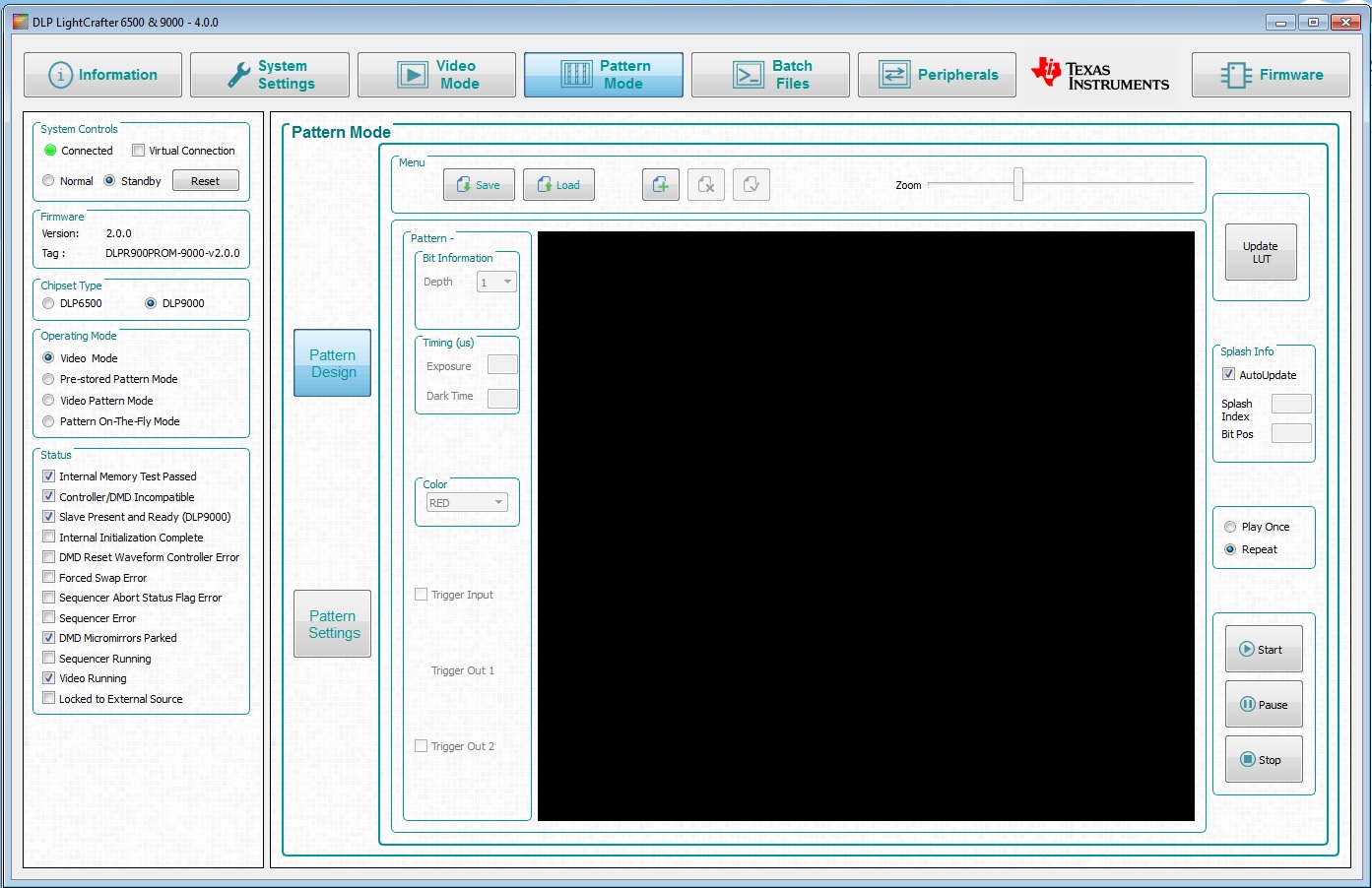Enable Virtual Connection checkbox
Viewport: 1372px width, 888px height.
coord(139,151)
